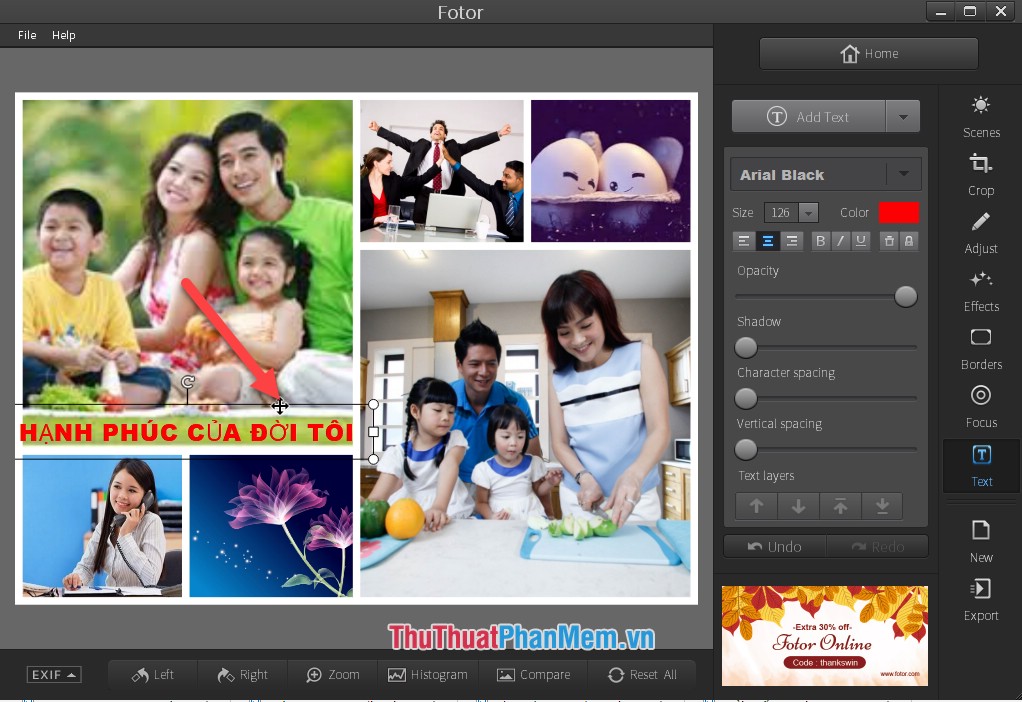Click the Fotor Online discount banner
Image resolution: width=1022 pixels, height=702 pixels.
tap(824, 636)
